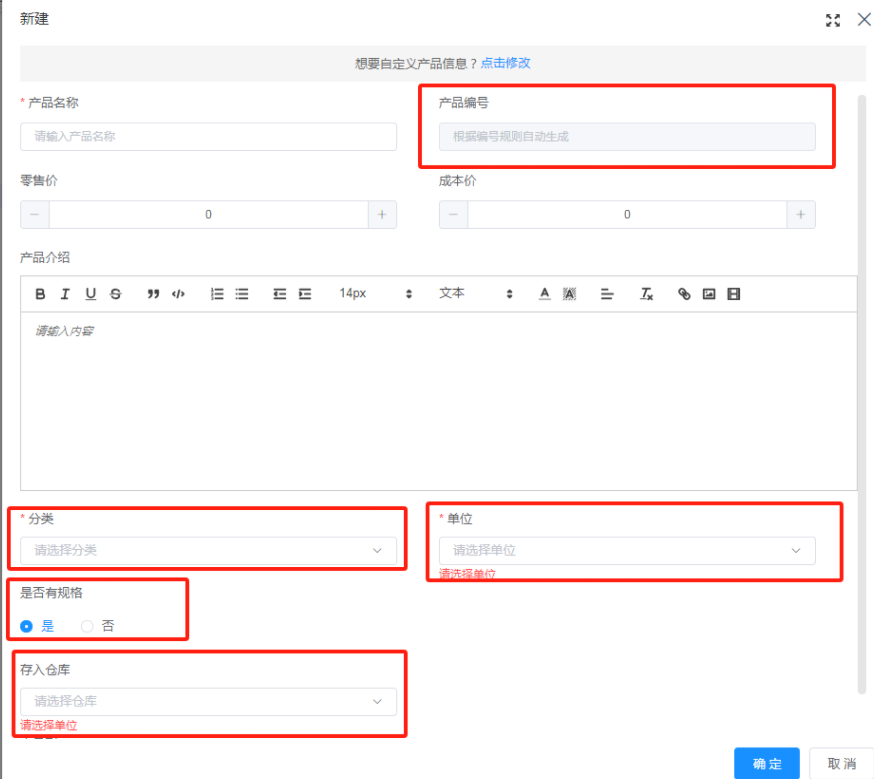Open the 分类 category dropdown
The height and width of the screenshot is (779, 874).
pyautogui.click(x=208, y=550)
